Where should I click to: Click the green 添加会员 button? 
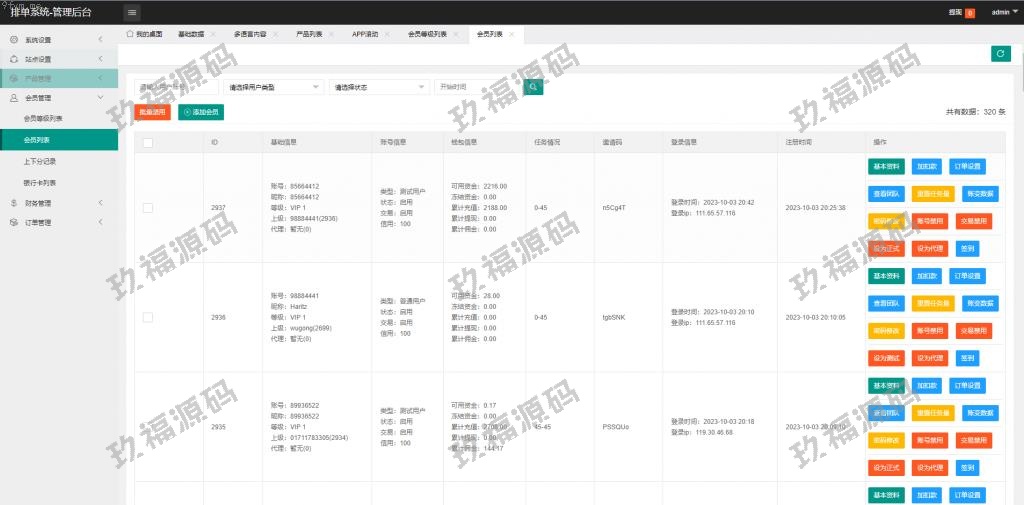tap(201, 112)
